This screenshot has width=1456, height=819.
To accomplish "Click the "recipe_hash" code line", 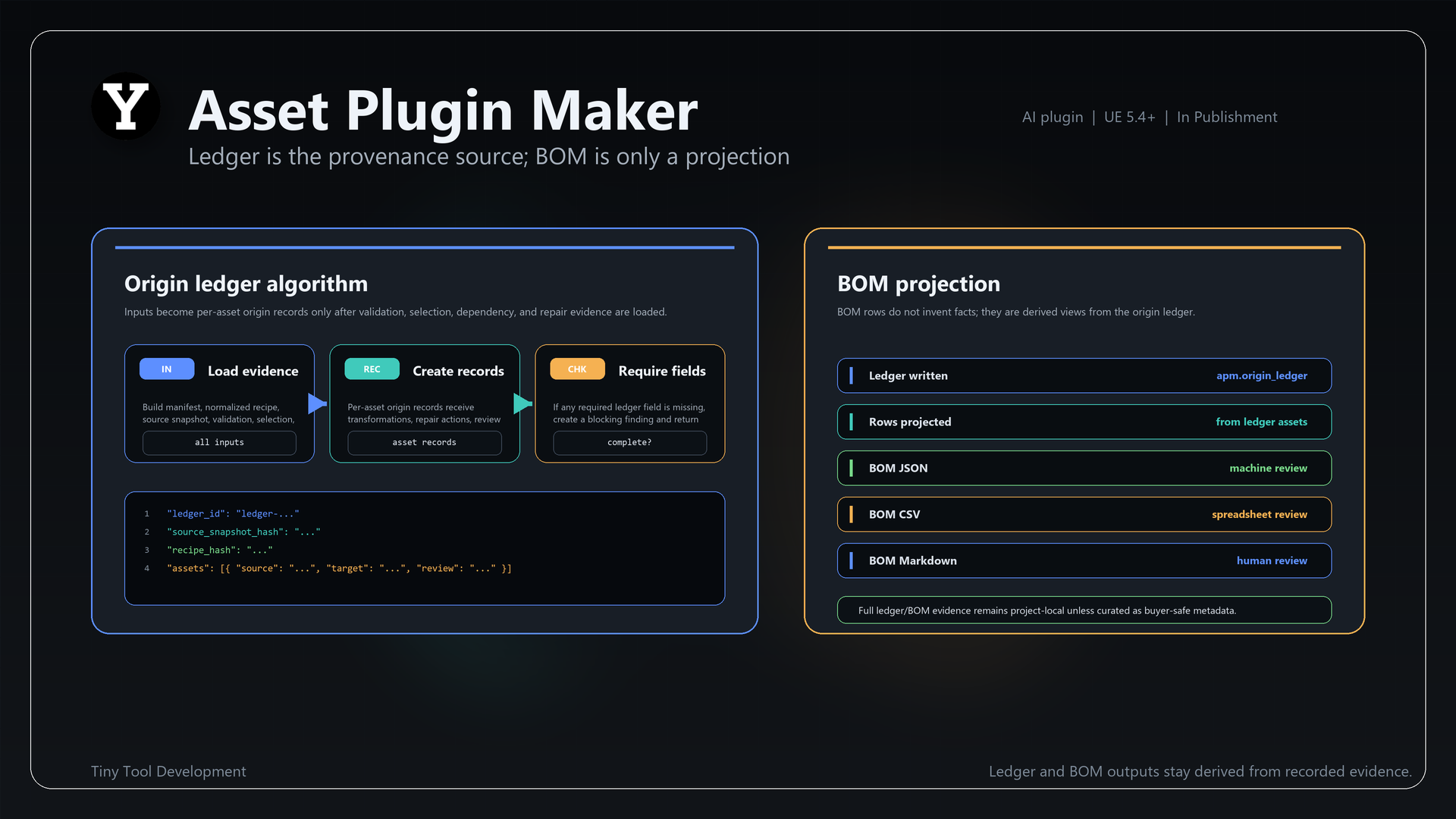I will (220, 550).
